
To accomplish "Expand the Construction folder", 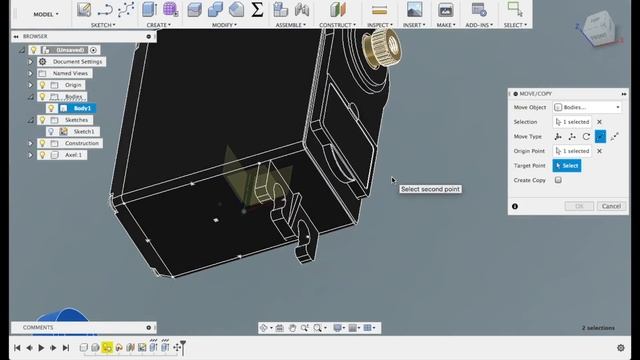I will click(x=30, y=143).
